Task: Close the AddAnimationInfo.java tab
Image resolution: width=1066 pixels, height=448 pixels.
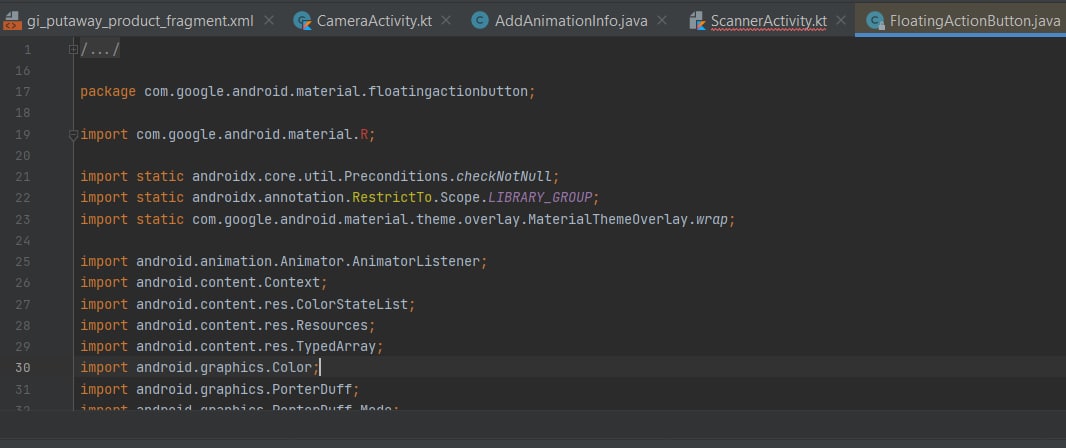Action: pyautogui.click(x=661, y=20)
